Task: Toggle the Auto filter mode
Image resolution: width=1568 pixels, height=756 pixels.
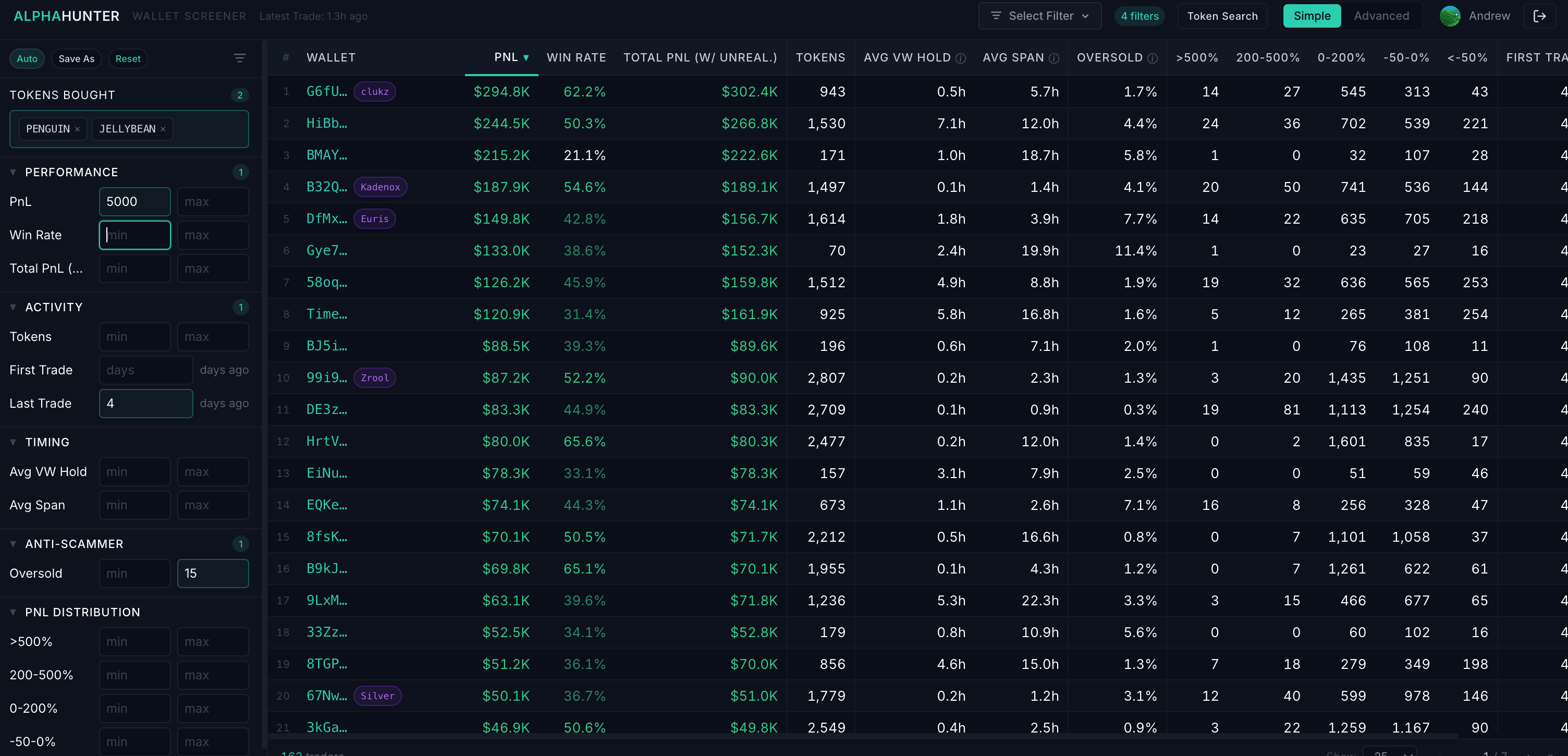Action: (27, 58)
